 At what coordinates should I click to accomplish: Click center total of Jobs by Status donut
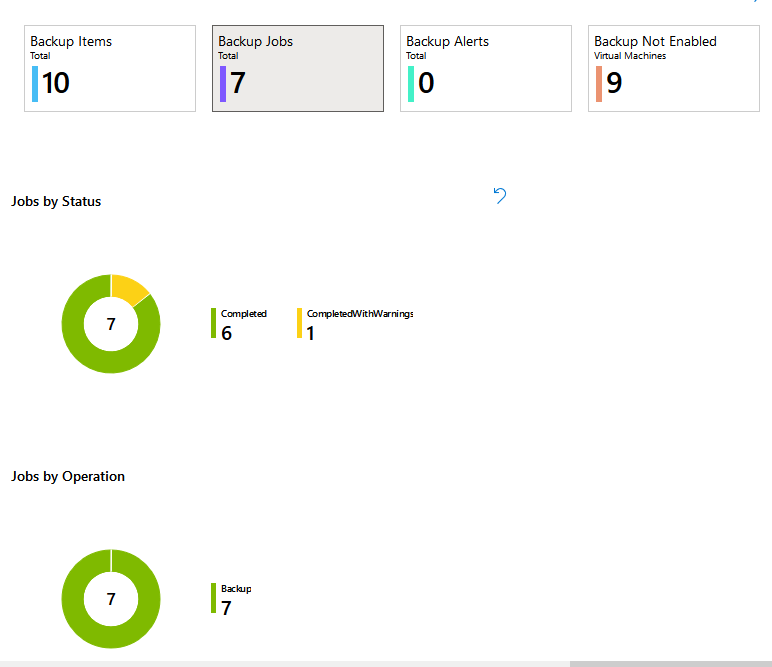(x=111, y=324)
